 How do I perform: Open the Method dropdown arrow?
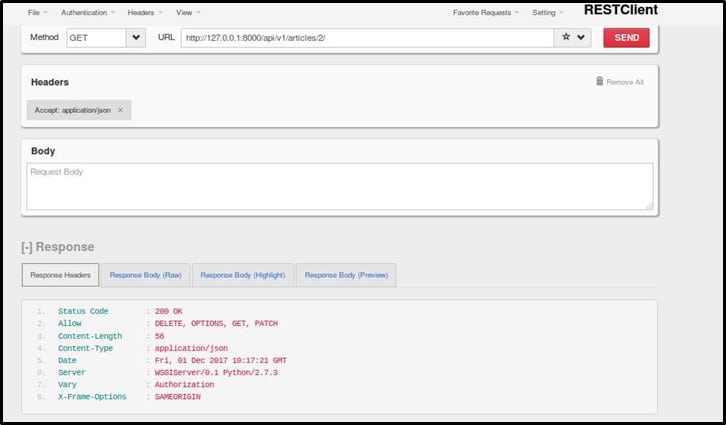pos(137,37)
